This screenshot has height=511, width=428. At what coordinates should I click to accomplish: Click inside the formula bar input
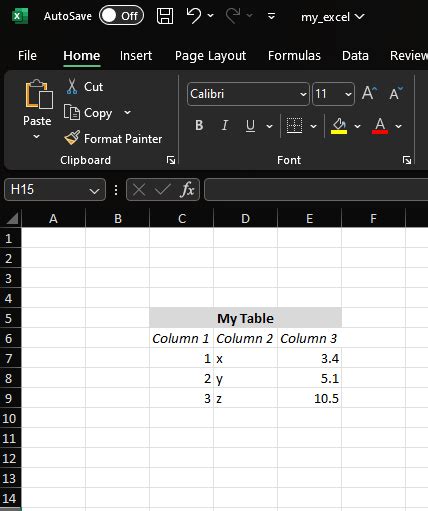point(316,190)
